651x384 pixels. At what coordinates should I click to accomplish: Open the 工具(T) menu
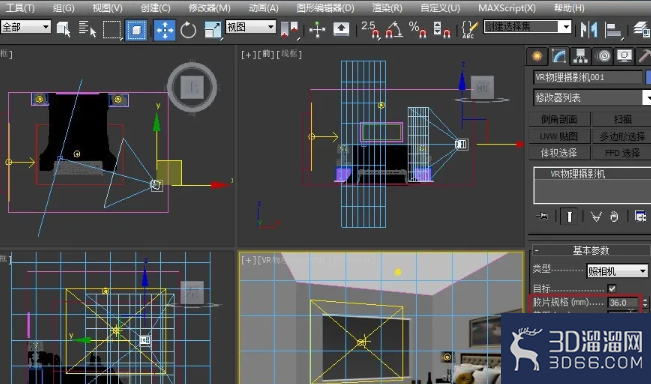20,8
